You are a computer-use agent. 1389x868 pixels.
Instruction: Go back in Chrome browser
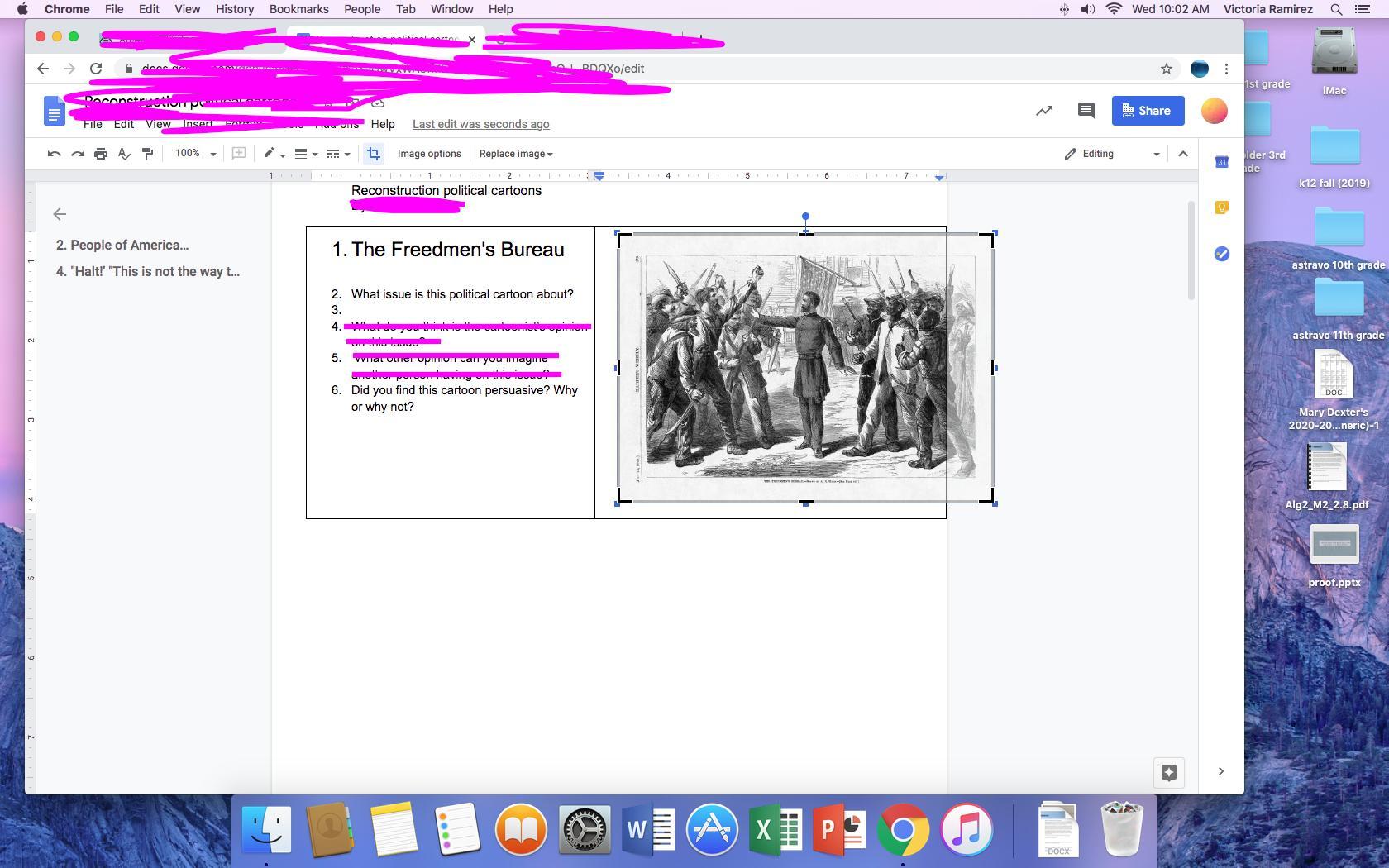click(43, 69)
